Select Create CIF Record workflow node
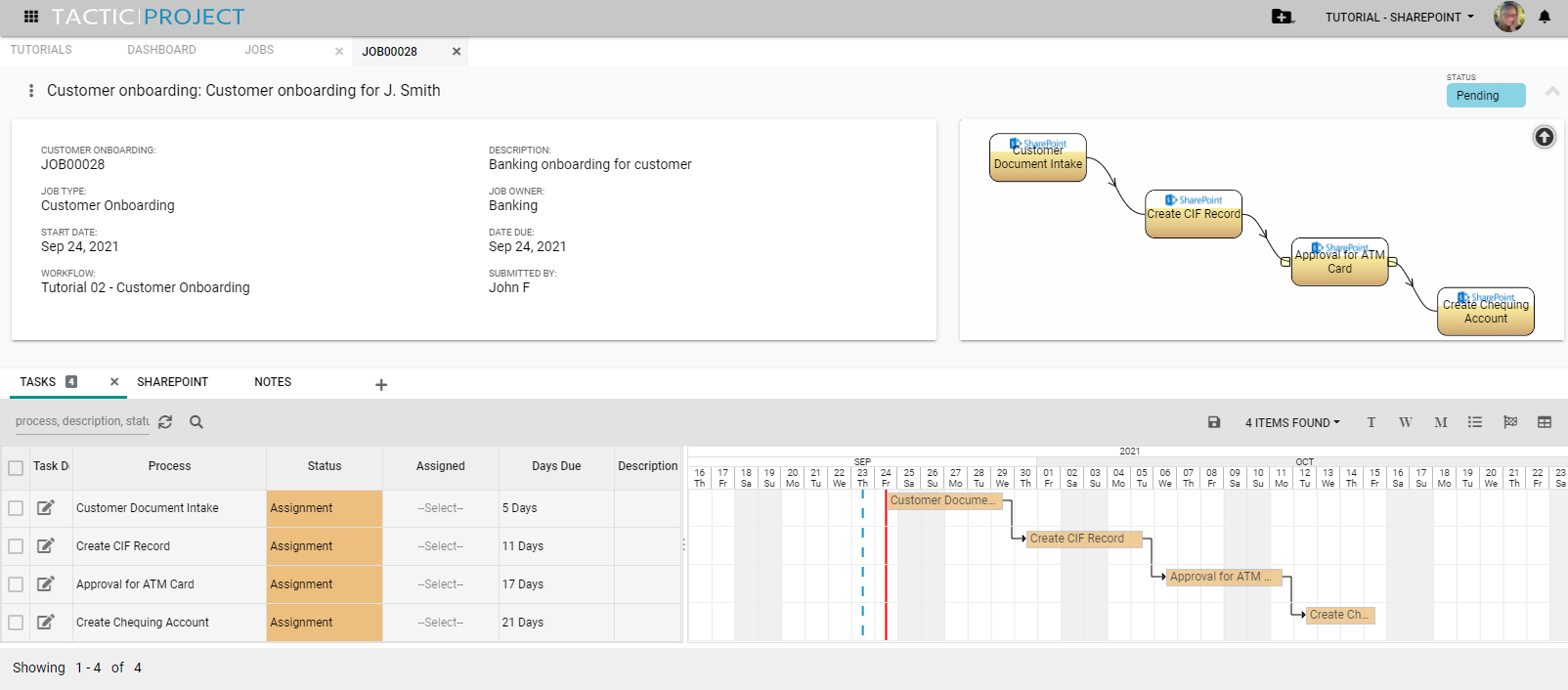The image size is (1568, 690). (x=1194, y=214)
